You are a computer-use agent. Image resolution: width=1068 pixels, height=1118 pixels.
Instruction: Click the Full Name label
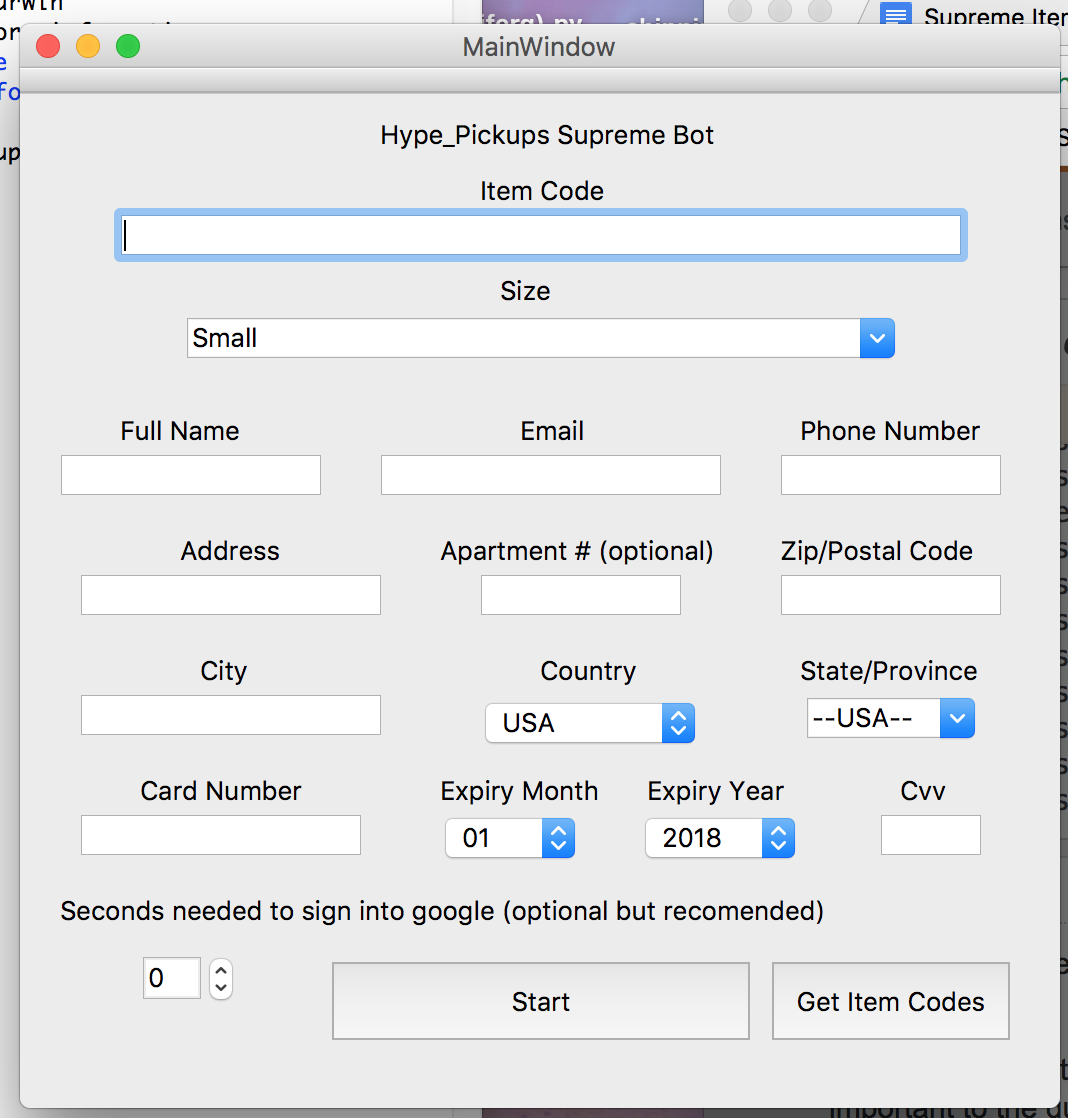click(180, 431)
